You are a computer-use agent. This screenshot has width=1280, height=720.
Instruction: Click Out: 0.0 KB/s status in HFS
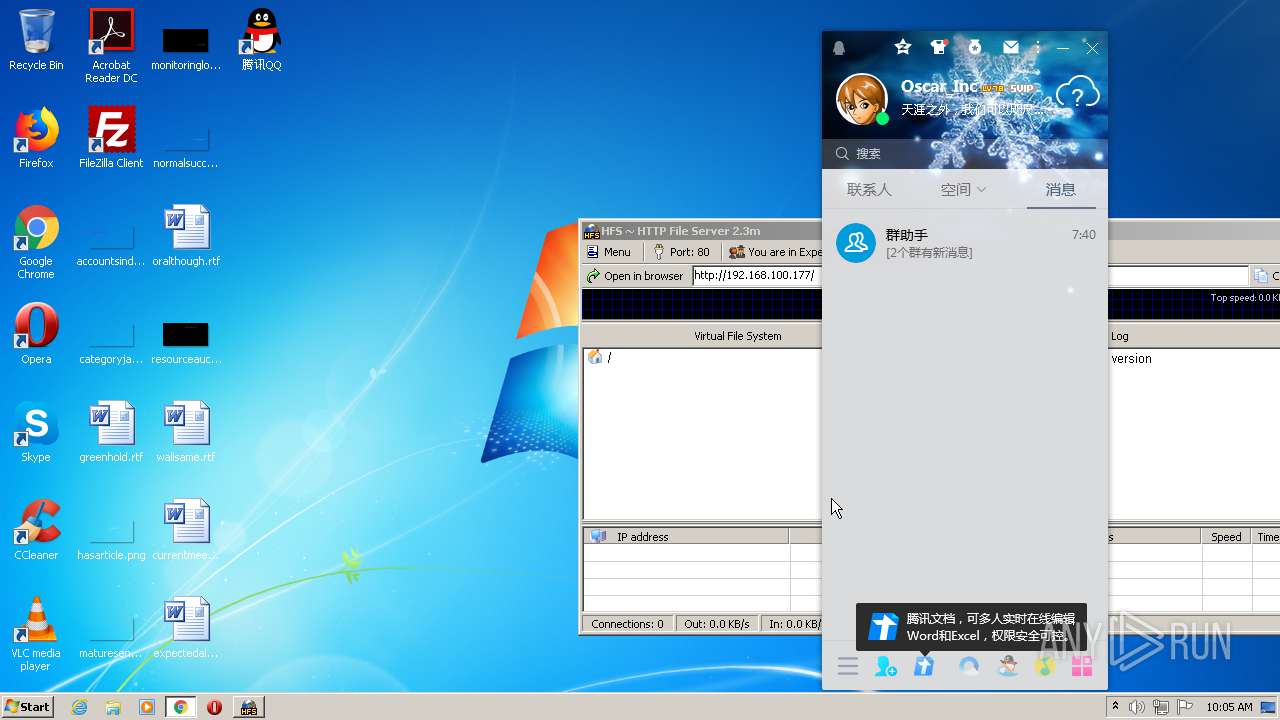click(x=716, y=624)
